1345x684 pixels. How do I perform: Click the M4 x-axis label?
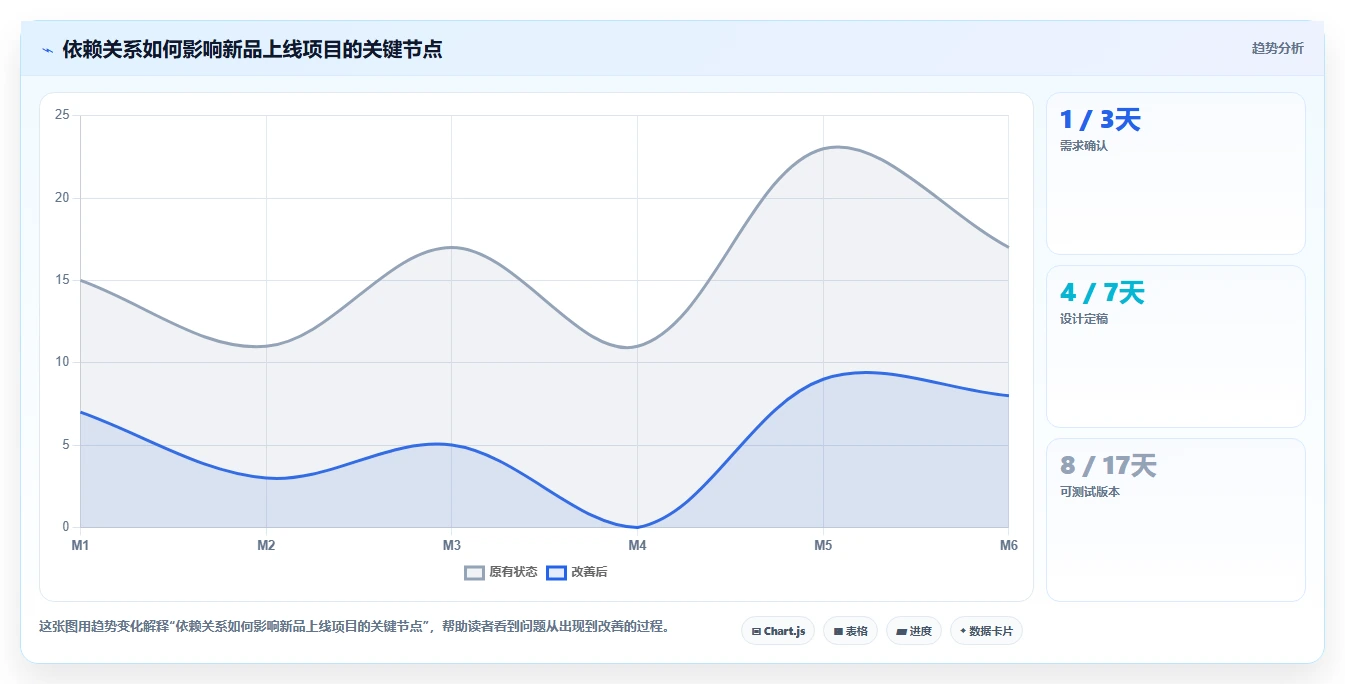pyautogui.click(x=637, y=545)
